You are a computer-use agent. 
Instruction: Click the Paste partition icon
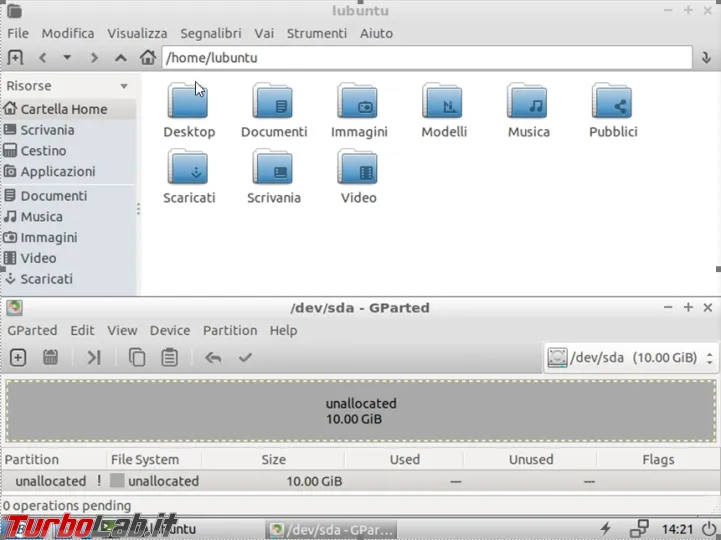point(170,357)
